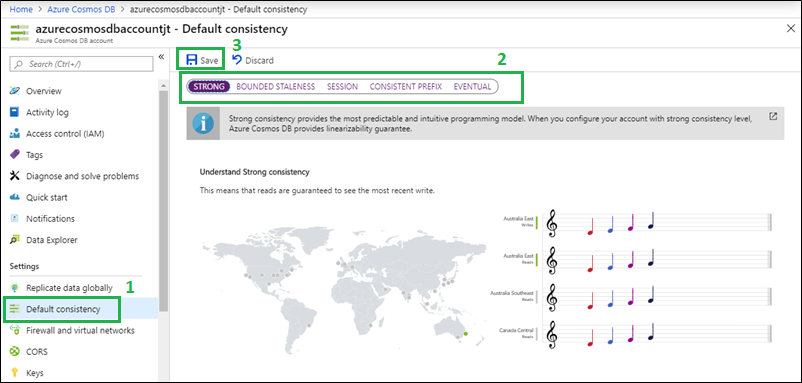Image resolution: width=802 pixels, height=383 pixels.
Task: Click the Default consistency bars icon
Action: coord(15,309)
